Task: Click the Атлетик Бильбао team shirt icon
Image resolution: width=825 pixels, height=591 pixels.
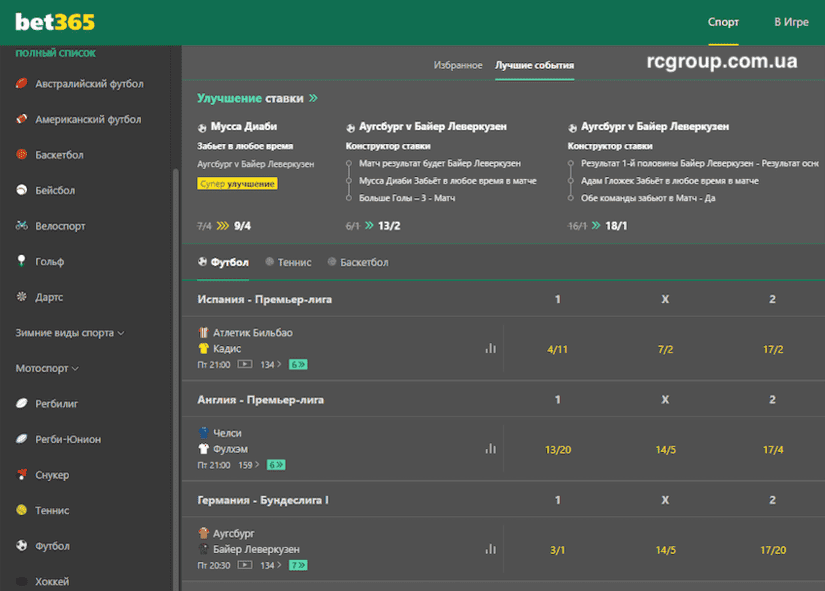Action: point(204,333)
